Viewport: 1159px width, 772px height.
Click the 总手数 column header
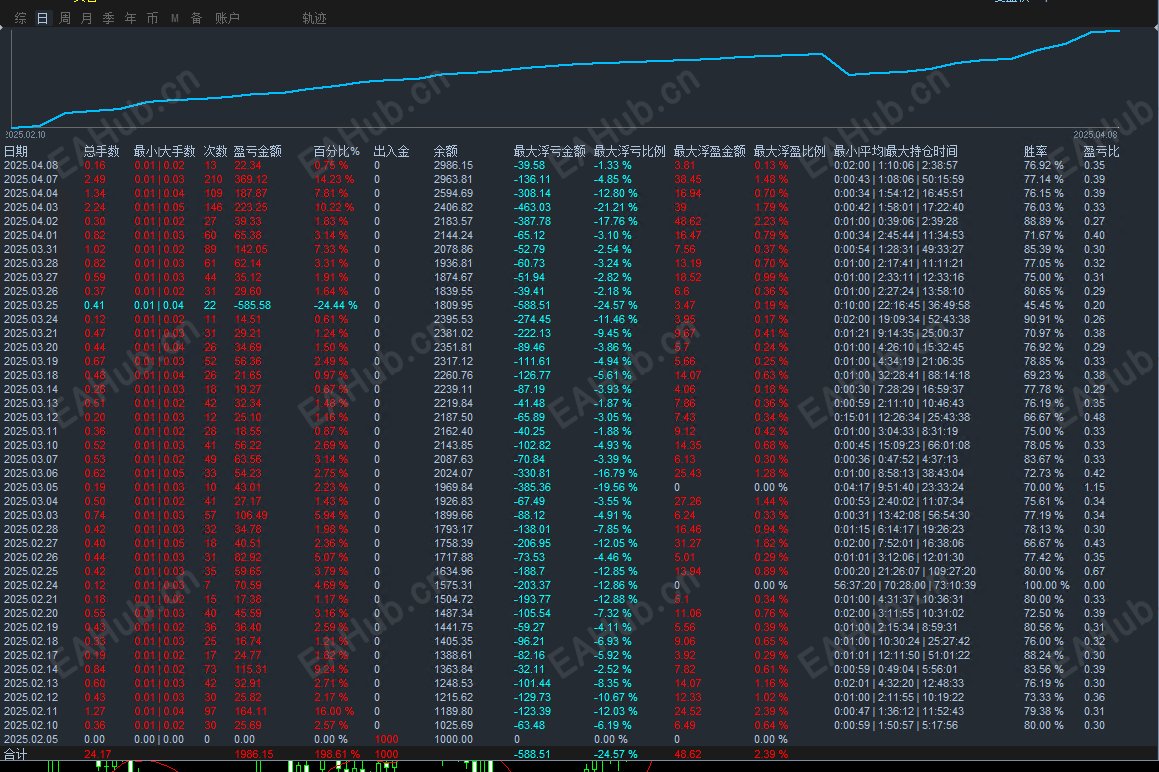pos(102,151)
